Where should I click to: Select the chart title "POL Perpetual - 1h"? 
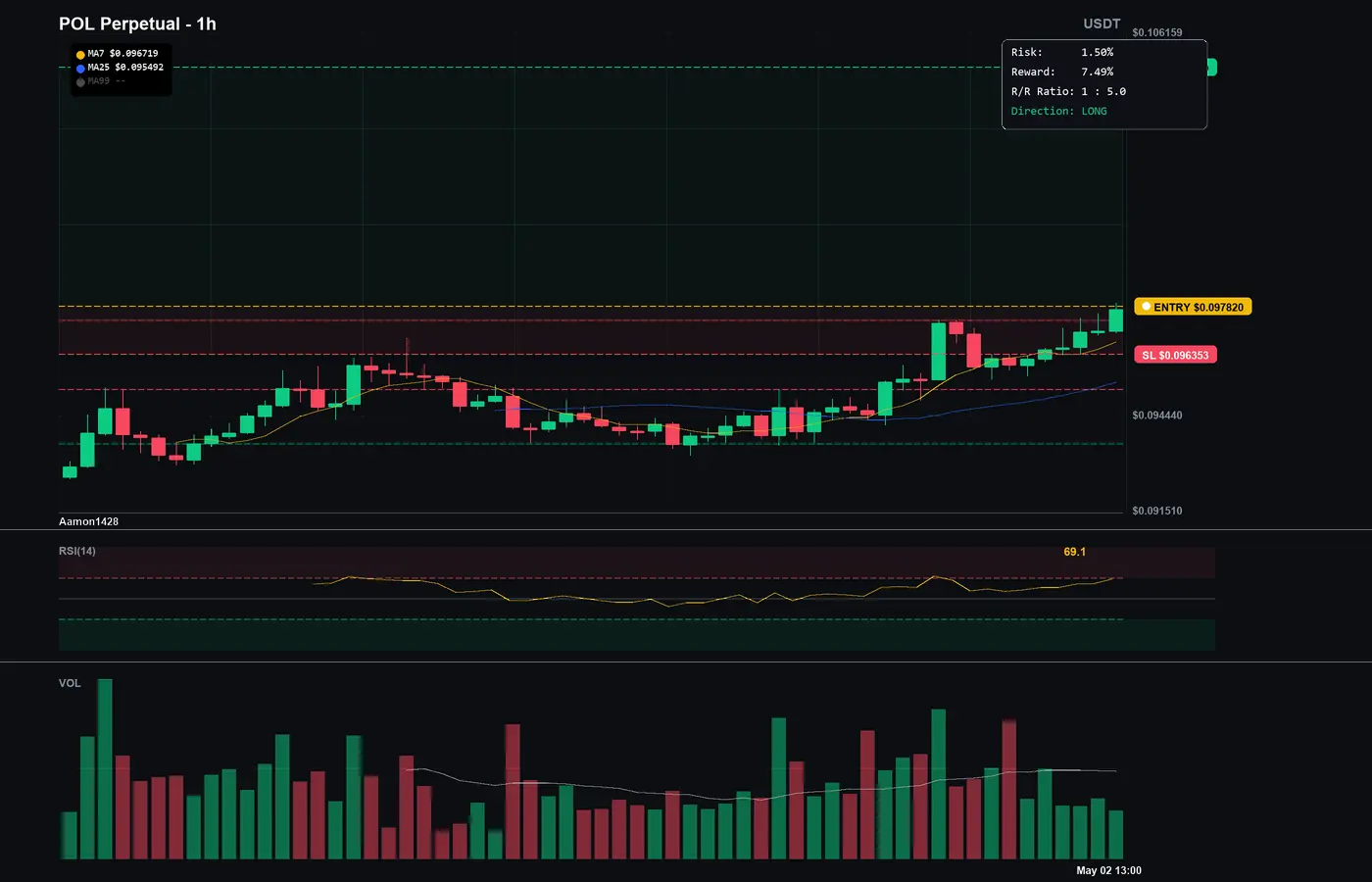(137, 24)
